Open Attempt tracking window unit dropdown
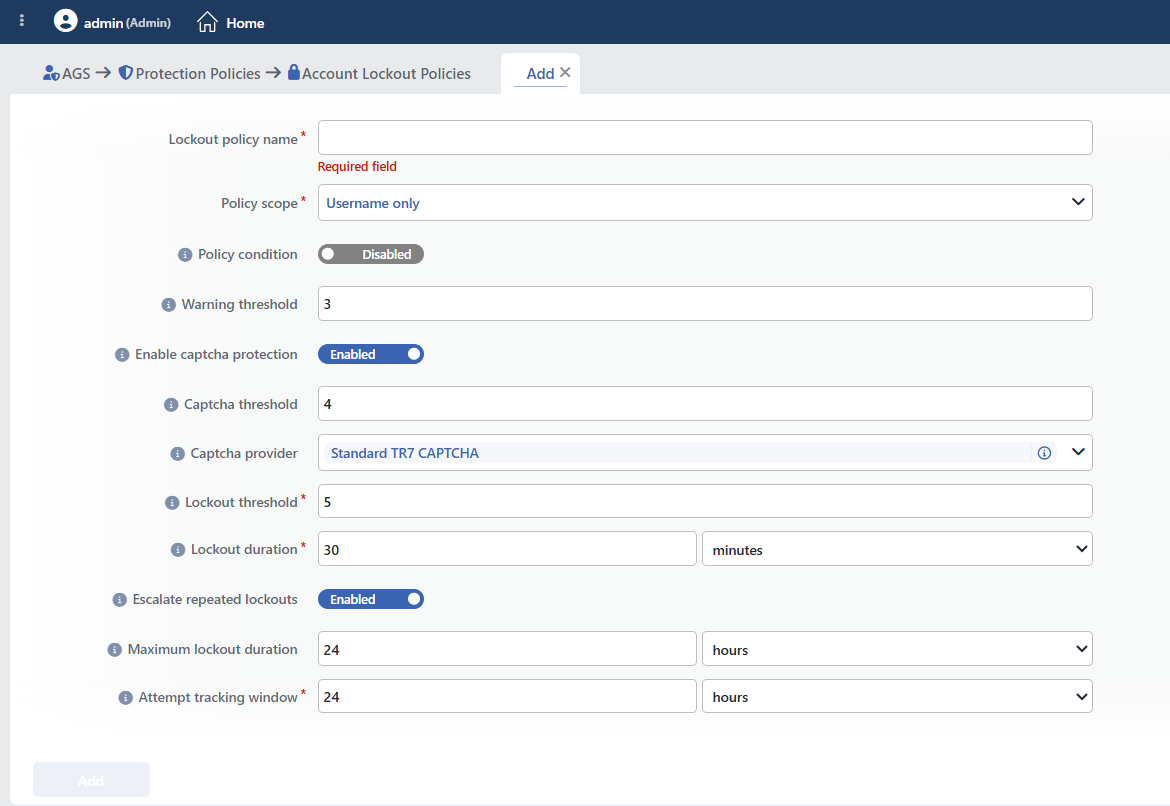The image size is (1170, 806). tap(898, 696)
